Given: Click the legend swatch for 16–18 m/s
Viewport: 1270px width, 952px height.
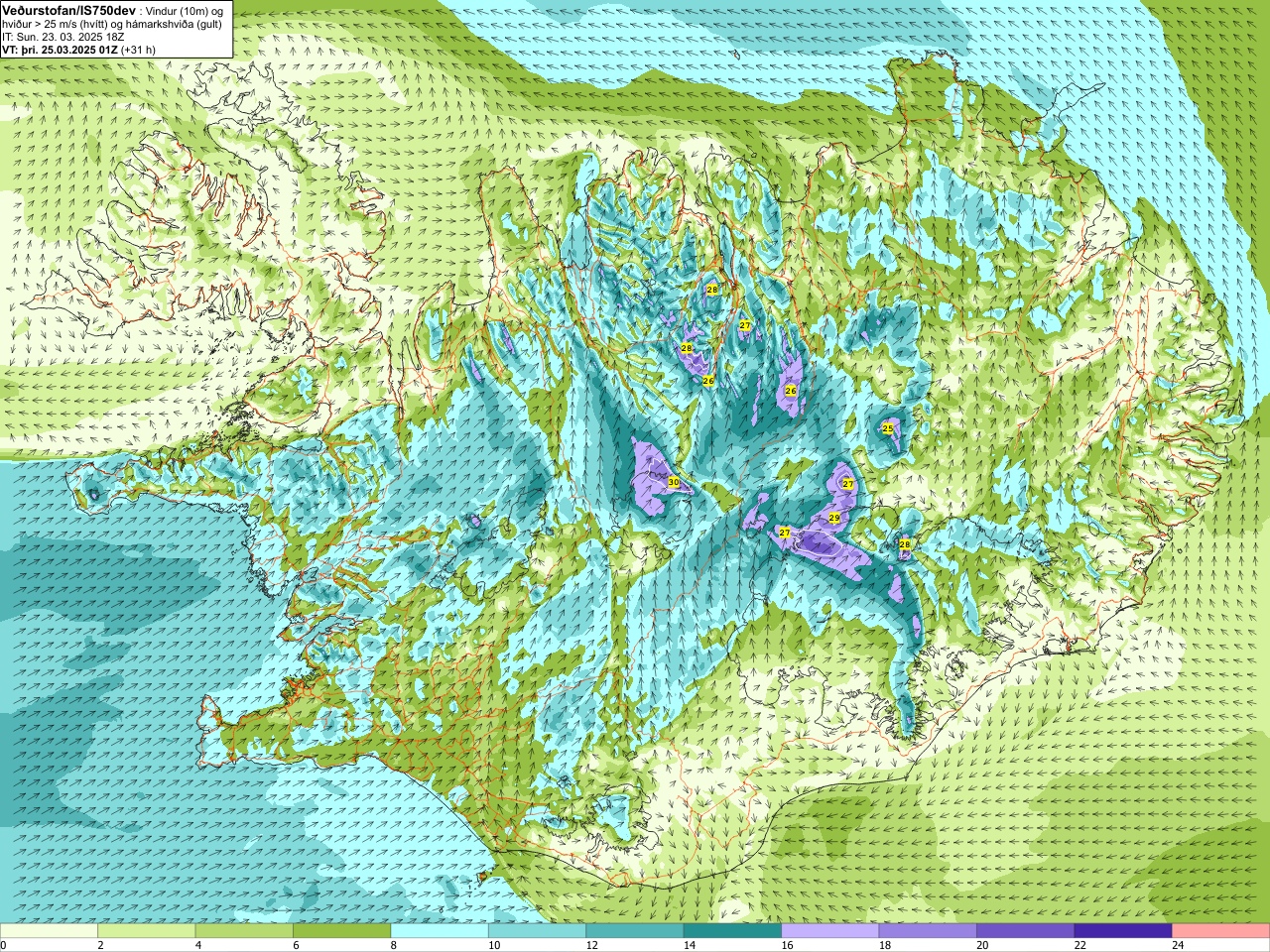Looking at the screenshot, I should pos(829,931).
